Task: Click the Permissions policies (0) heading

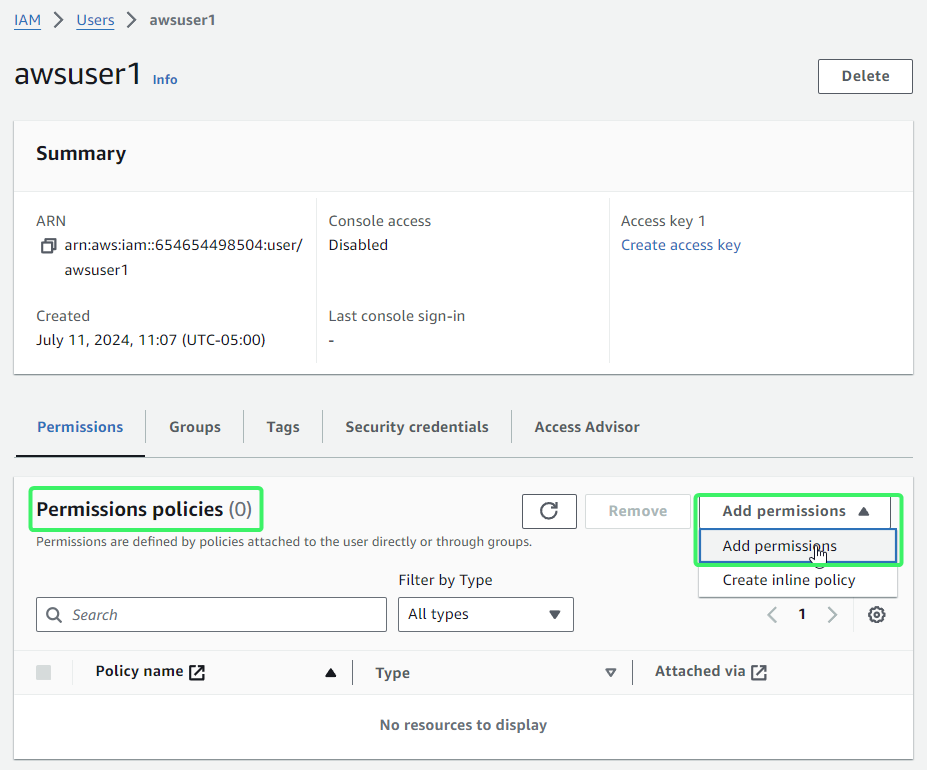Action: (144, 509)
